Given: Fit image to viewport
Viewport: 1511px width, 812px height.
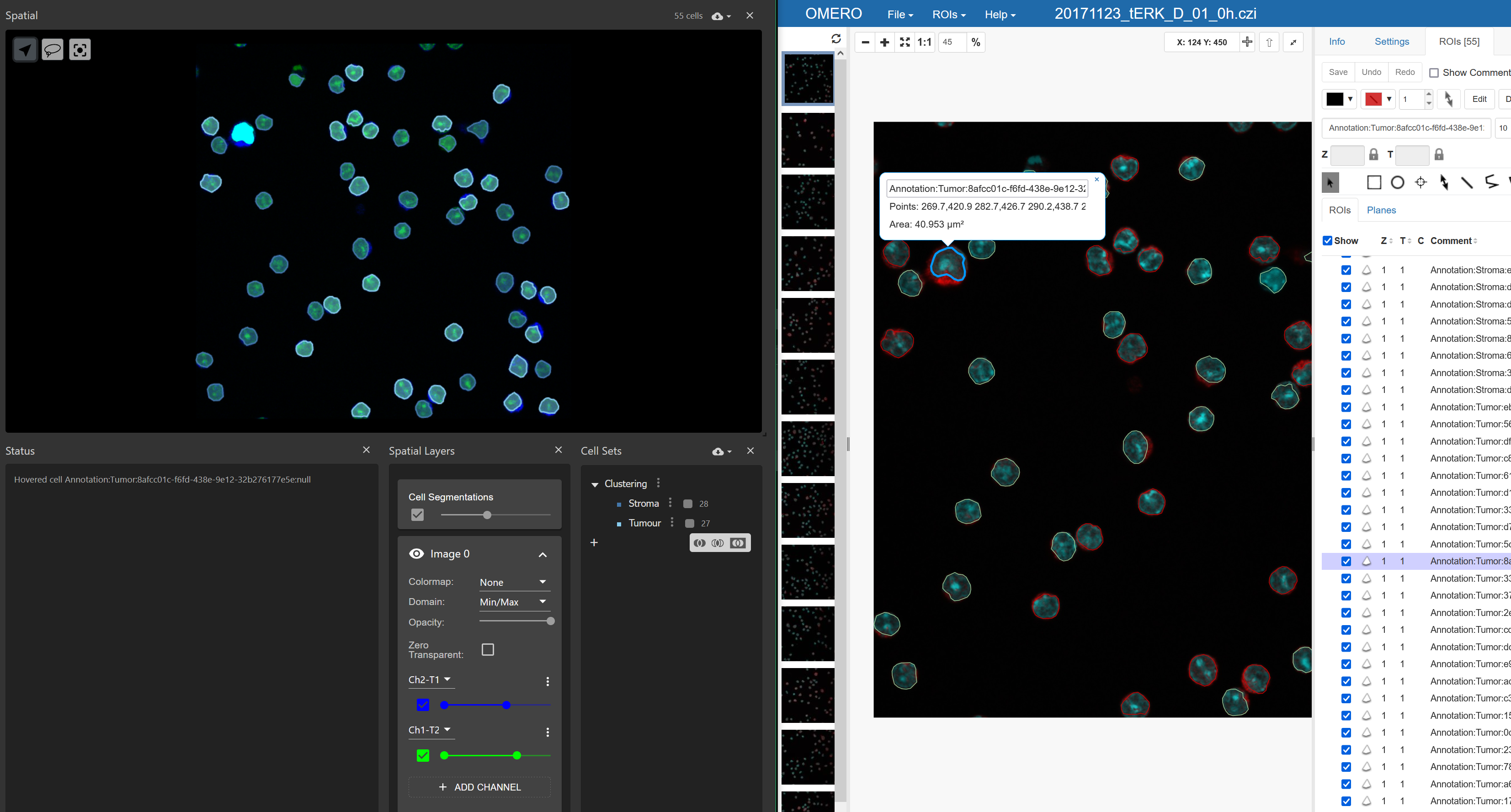Looking at the screenshot, I should [x=904, y=42].
